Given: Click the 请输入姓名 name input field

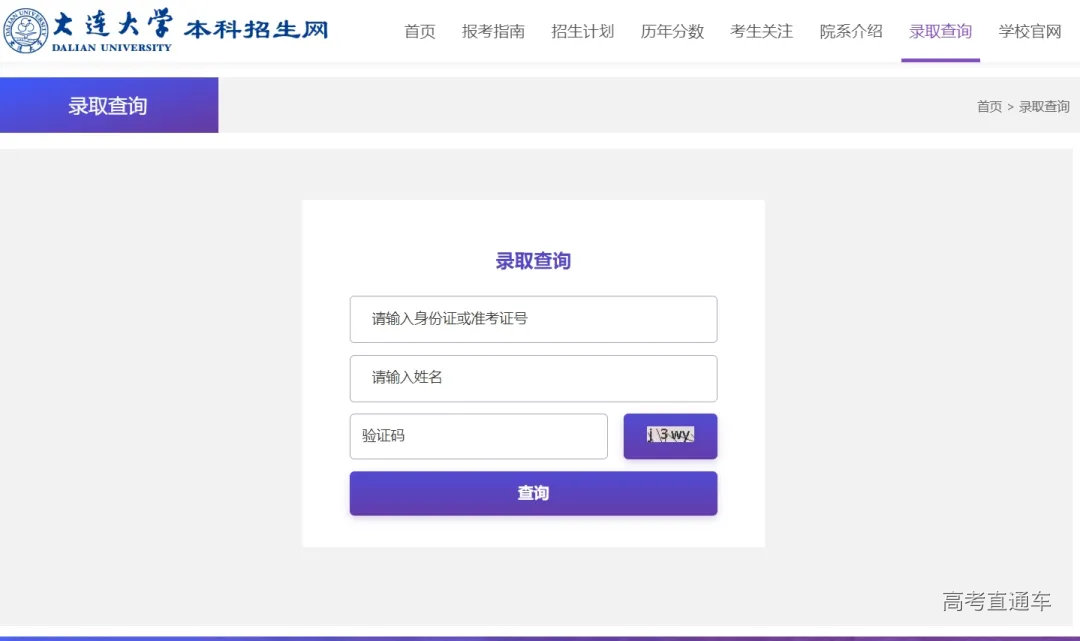Looking at the screenshot, I should coord(533,378).
